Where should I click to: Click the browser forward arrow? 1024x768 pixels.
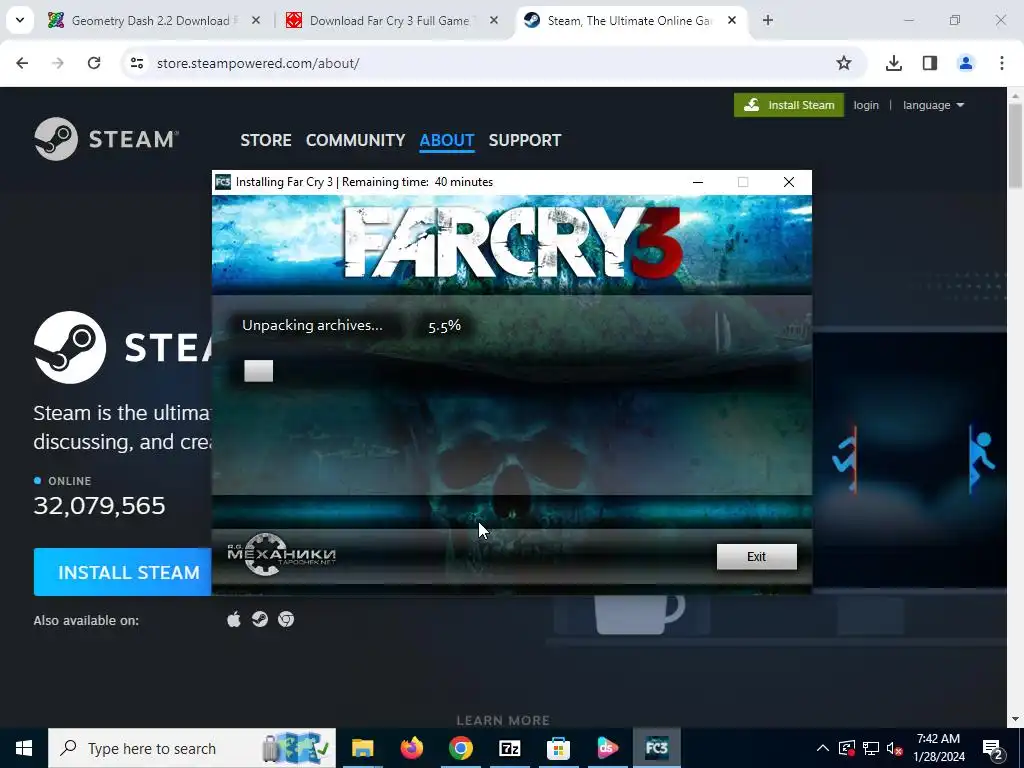point(58,63)
